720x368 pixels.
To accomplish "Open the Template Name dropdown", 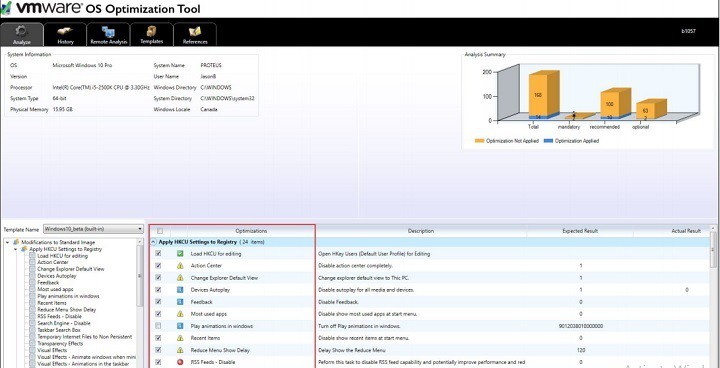I will pyautogui.click(x=94, y=229).
